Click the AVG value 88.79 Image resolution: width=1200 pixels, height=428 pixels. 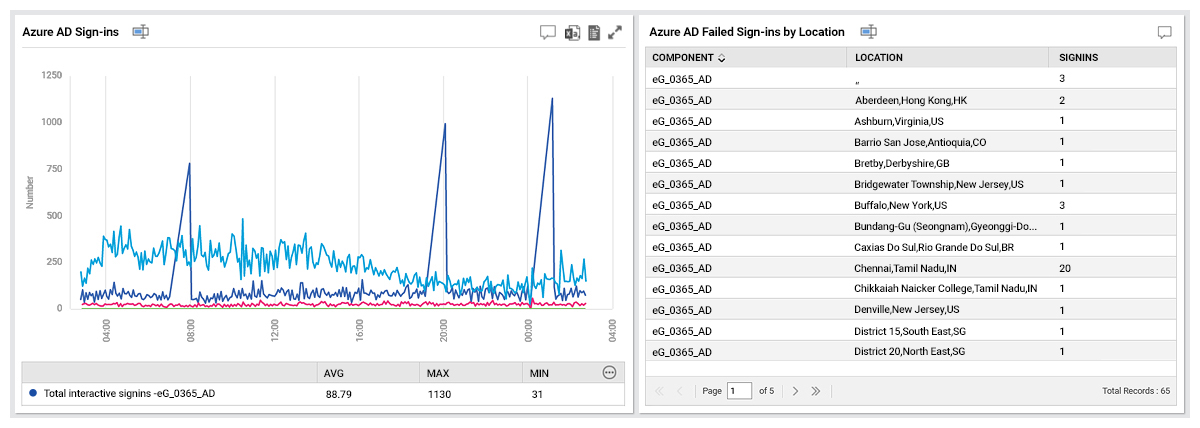[339, 395]
